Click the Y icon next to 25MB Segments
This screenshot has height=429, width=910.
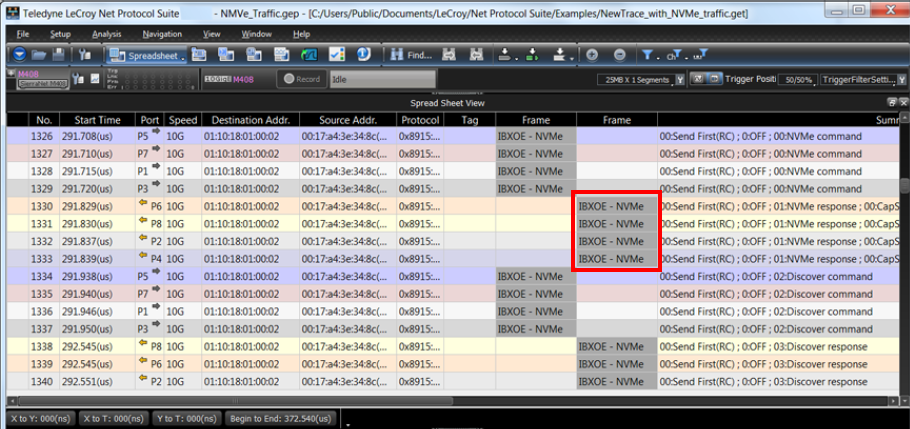pos(680,80)
